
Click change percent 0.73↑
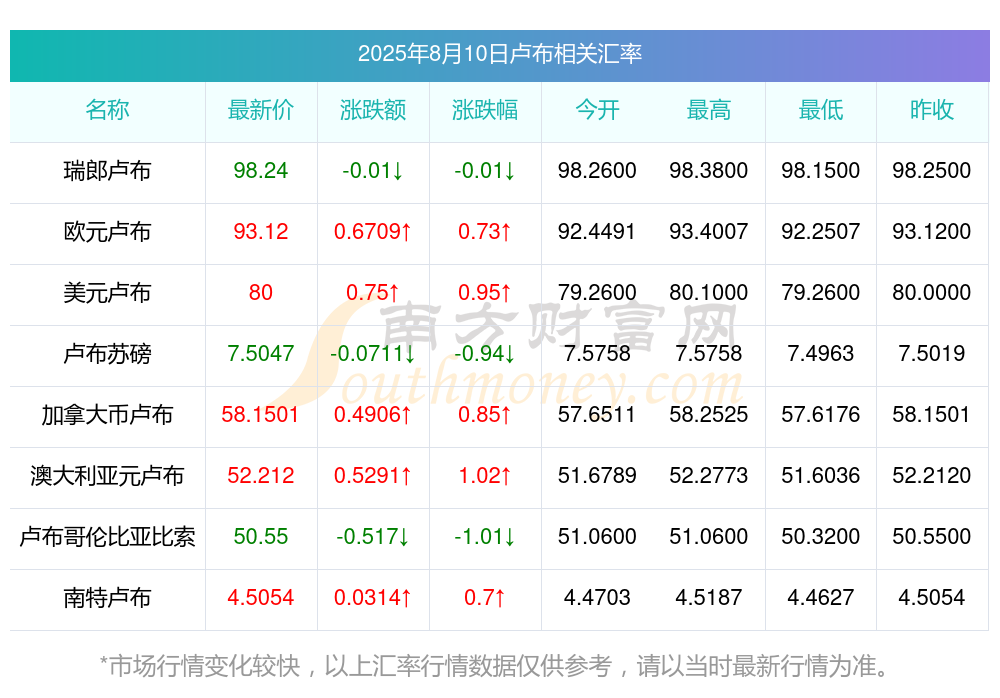tap(485, 231)
